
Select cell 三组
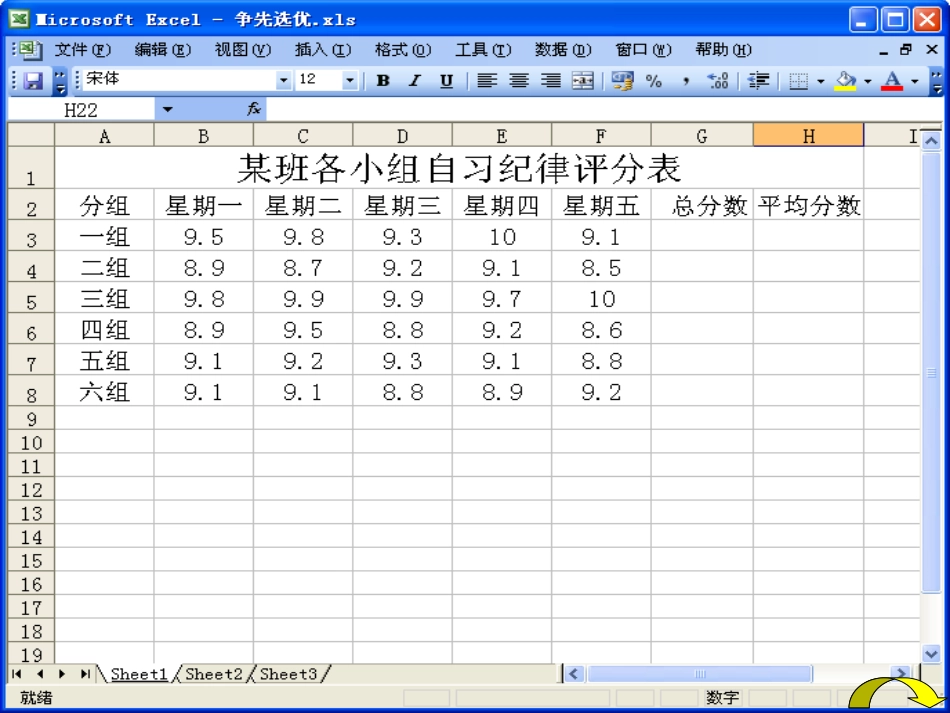click(x=104, y=299)
